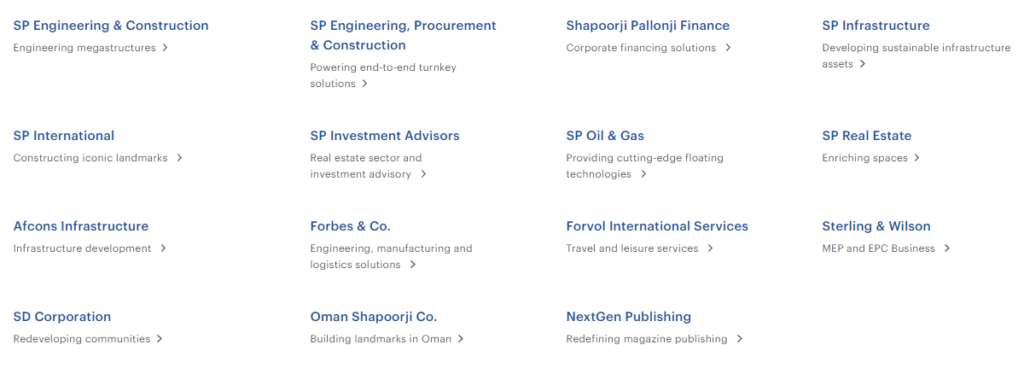Click arrow next to Redeveloping communities

click(159, 339)
